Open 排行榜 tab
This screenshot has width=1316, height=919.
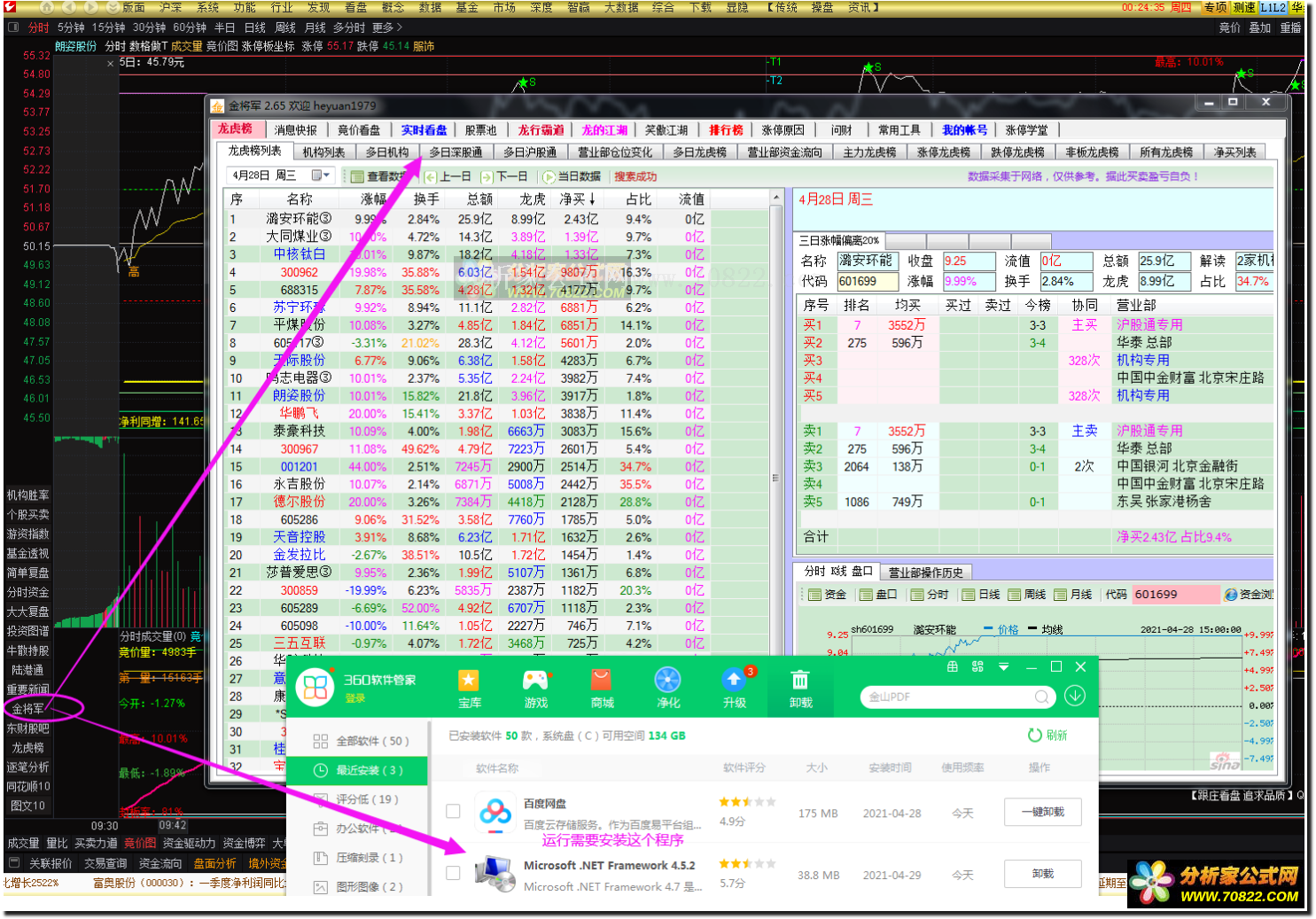click(x=726, y=130)
